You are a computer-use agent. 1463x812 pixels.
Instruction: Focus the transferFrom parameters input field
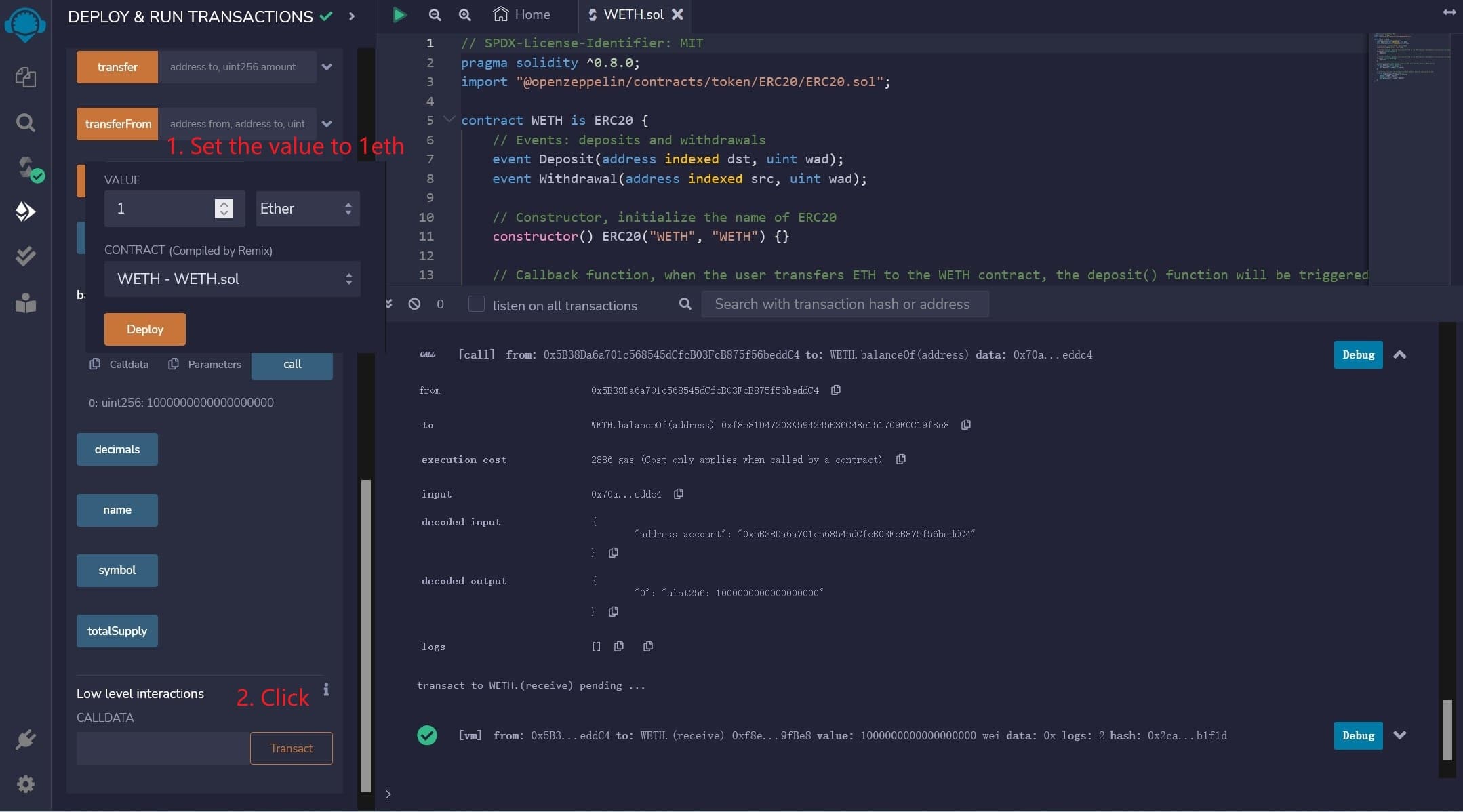pos(237,124)
